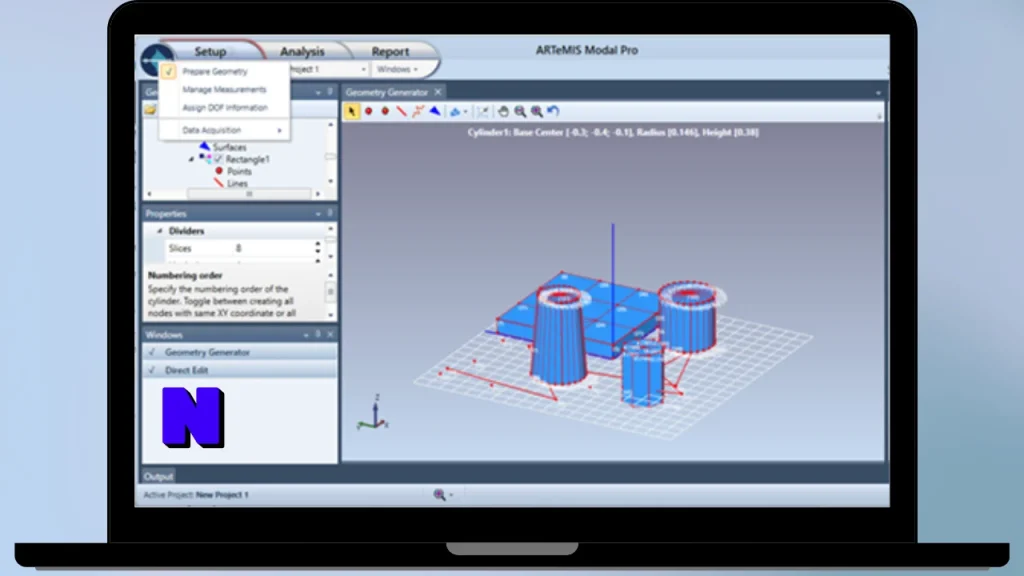Open the project selection dropdown
The image size is (1024, 576).
pos(364,69)
